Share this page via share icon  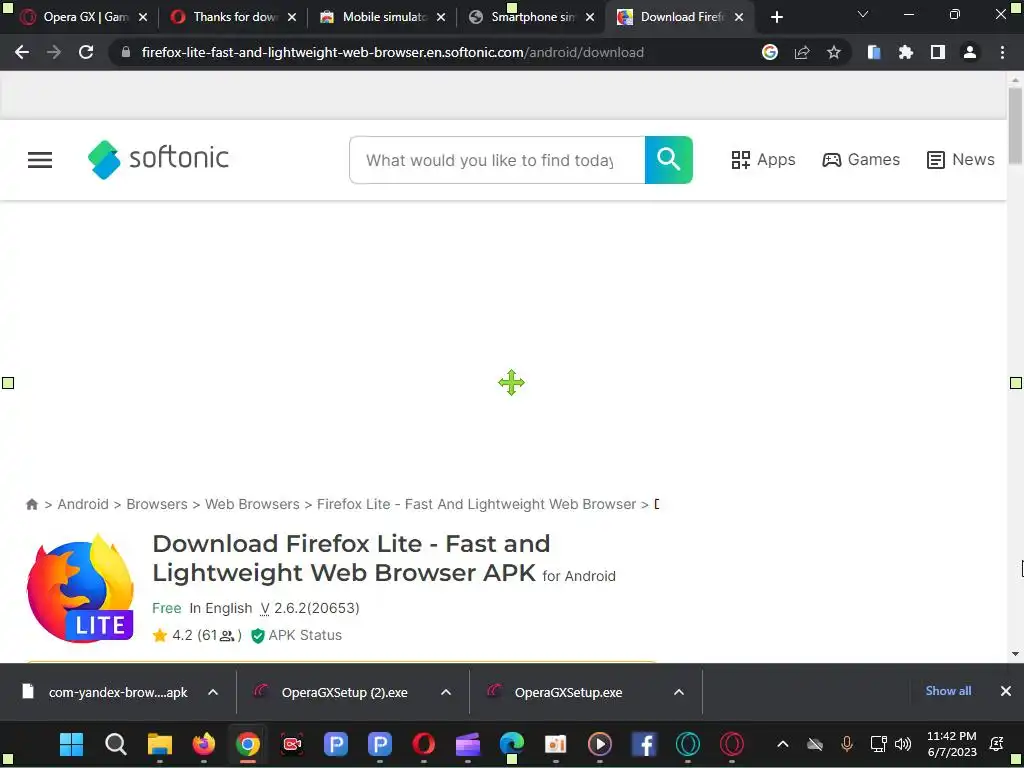pyautogui.click(x=802, y=52)
